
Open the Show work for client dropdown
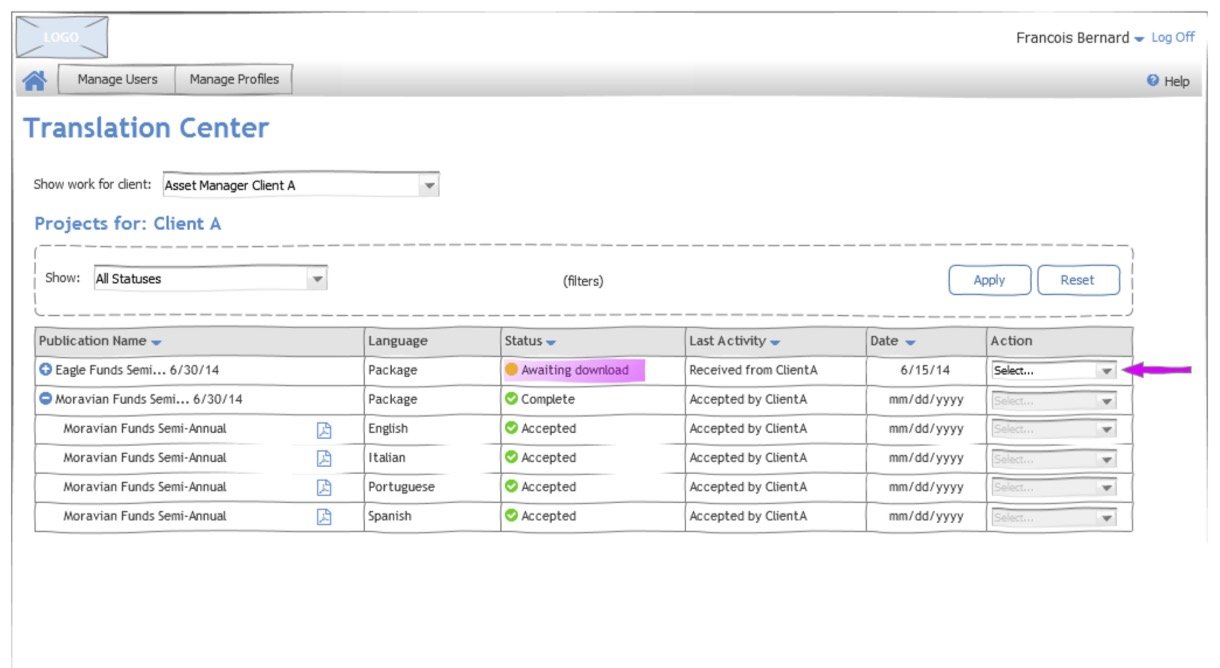click(x=301, y=185)
